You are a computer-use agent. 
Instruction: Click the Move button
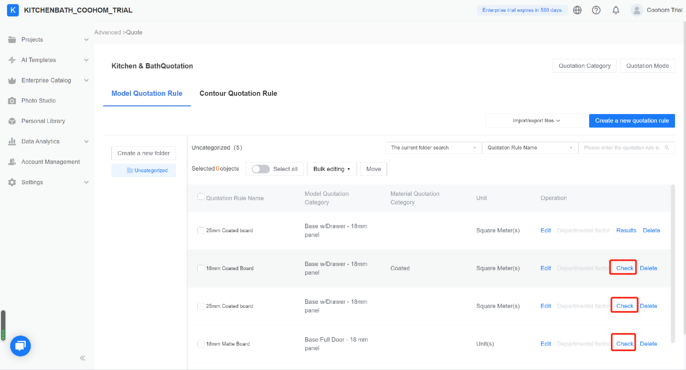click(x=373, y=169)
